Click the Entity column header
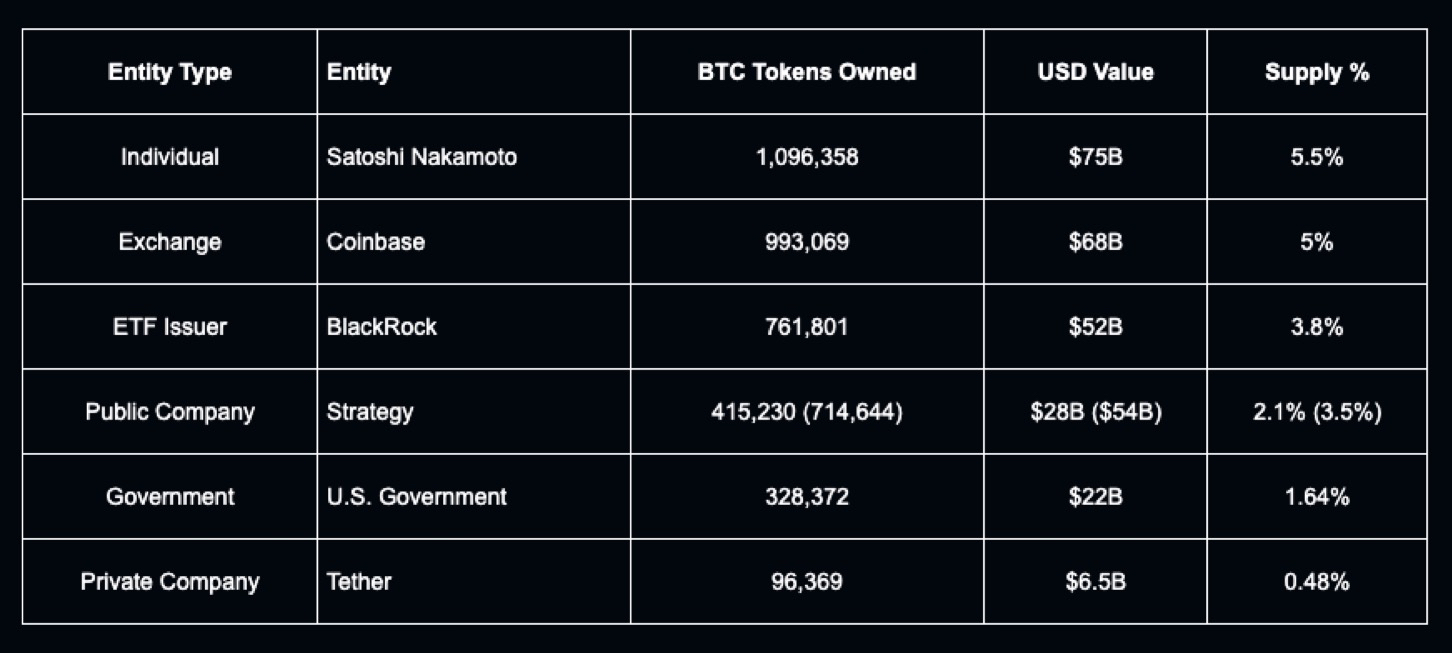This screenshot has height=653, width=1452. tap(359, 72)
